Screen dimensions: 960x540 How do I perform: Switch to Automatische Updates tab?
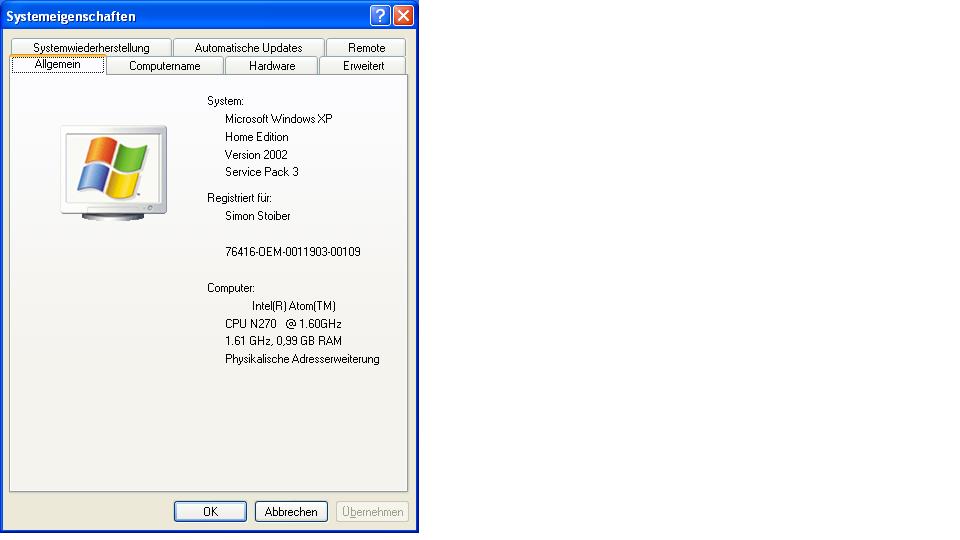[249, 48]
